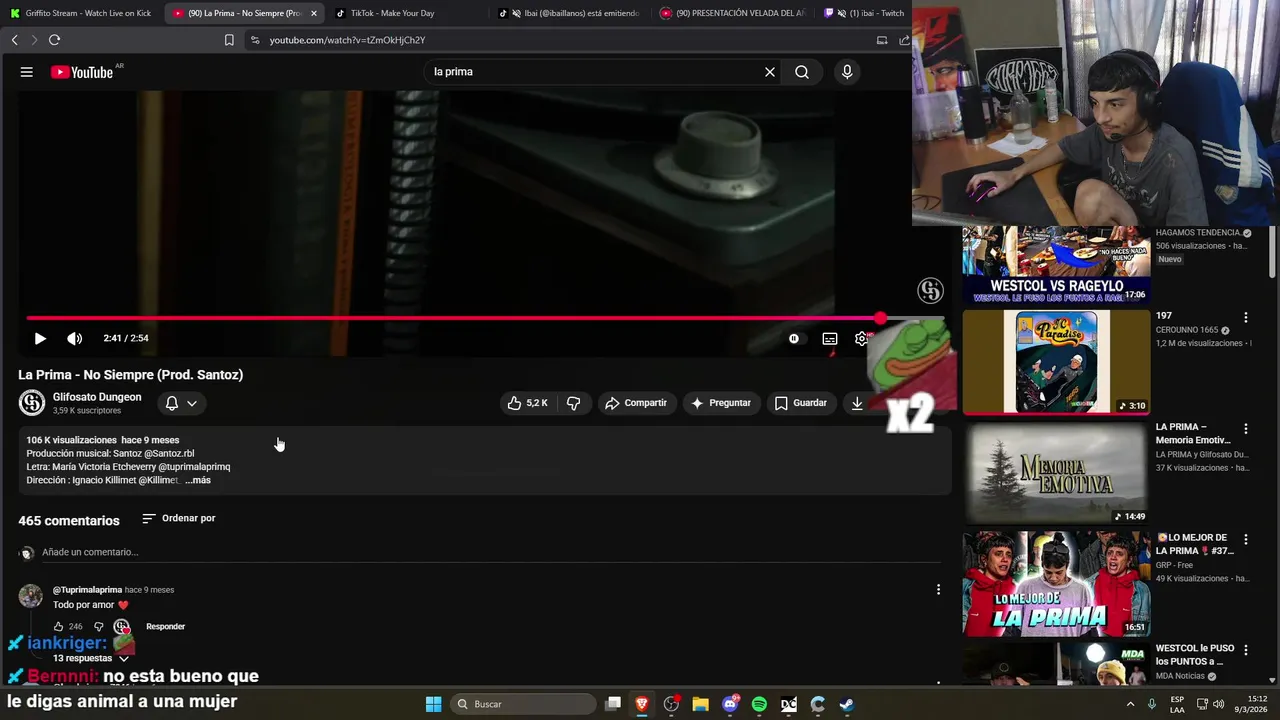Open the YouTube hamburger guide menu
This screenshot has width=1280, height=720.
click(x=27, y=72)
